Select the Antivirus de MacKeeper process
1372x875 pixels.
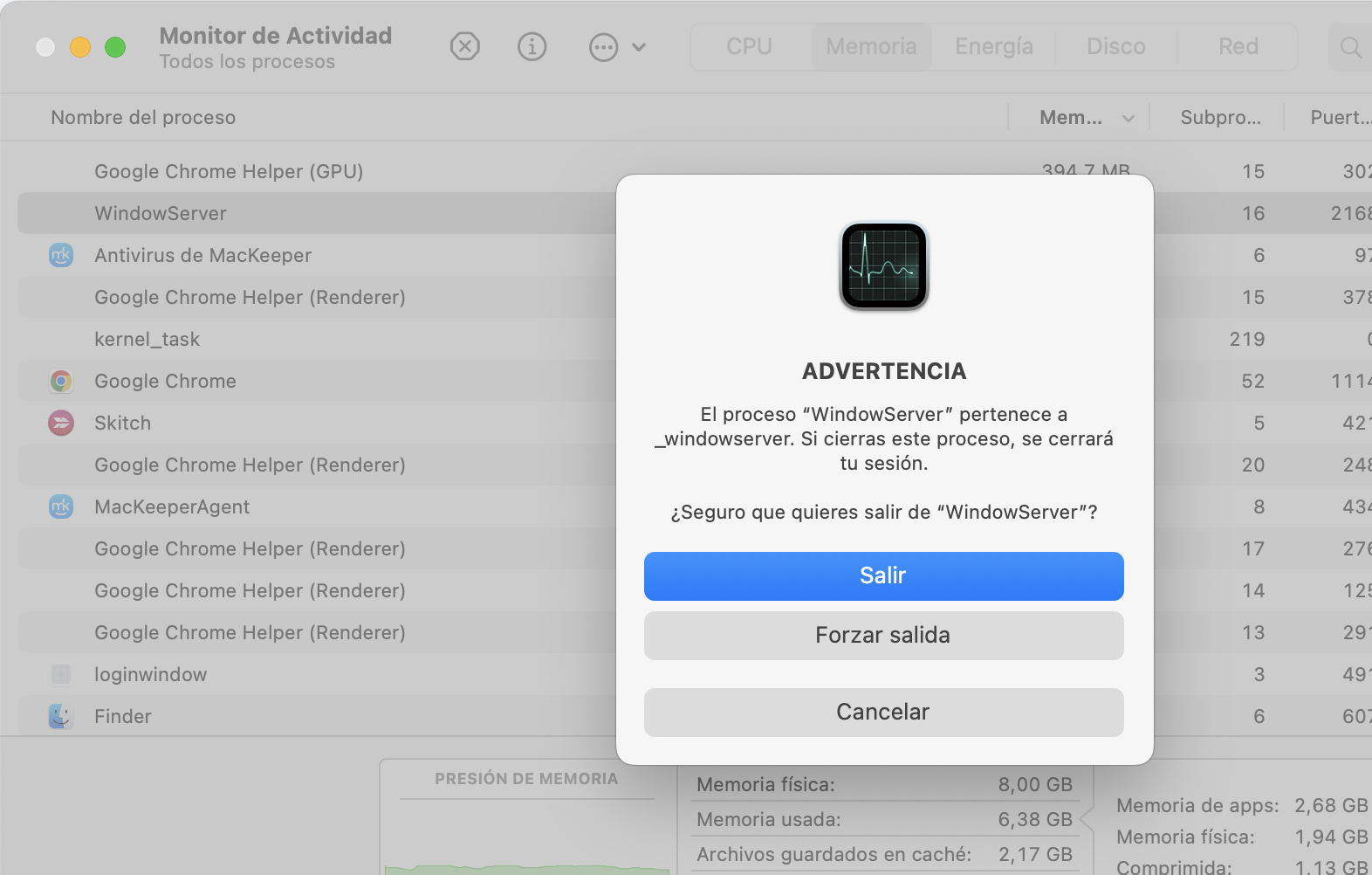click(202, 255)
